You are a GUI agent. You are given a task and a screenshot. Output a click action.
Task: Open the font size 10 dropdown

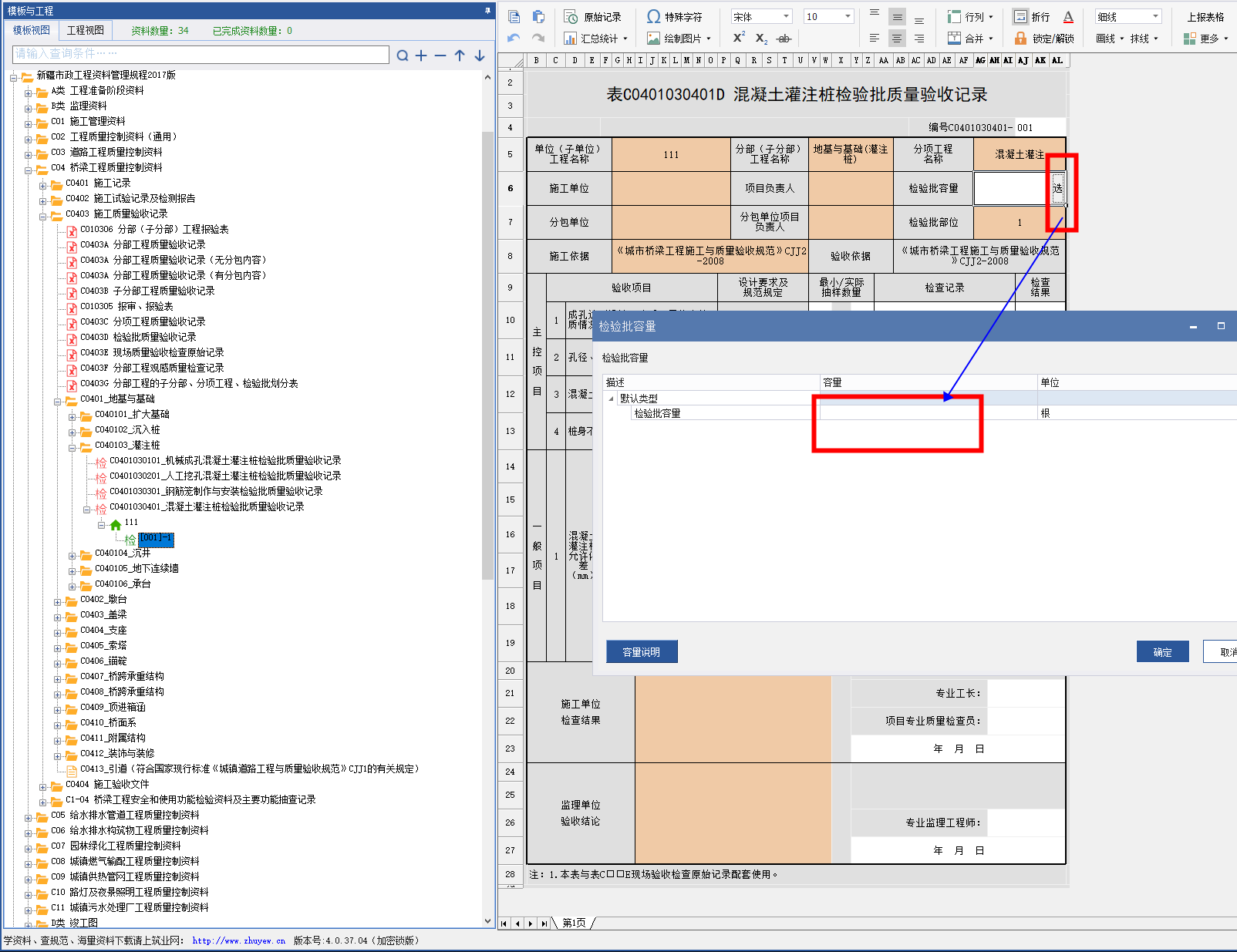848,16
